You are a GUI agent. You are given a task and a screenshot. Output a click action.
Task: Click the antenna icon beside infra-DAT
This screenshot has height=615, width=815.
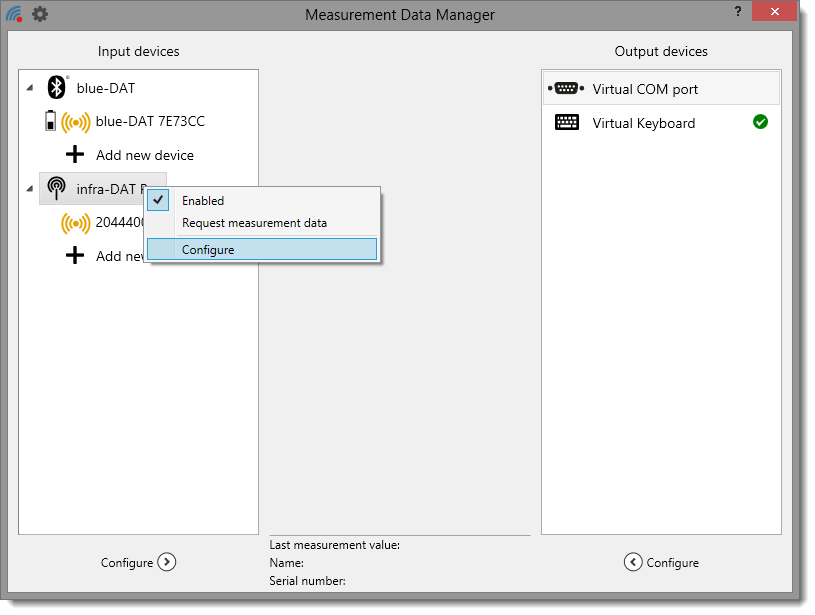coord(57,188)
